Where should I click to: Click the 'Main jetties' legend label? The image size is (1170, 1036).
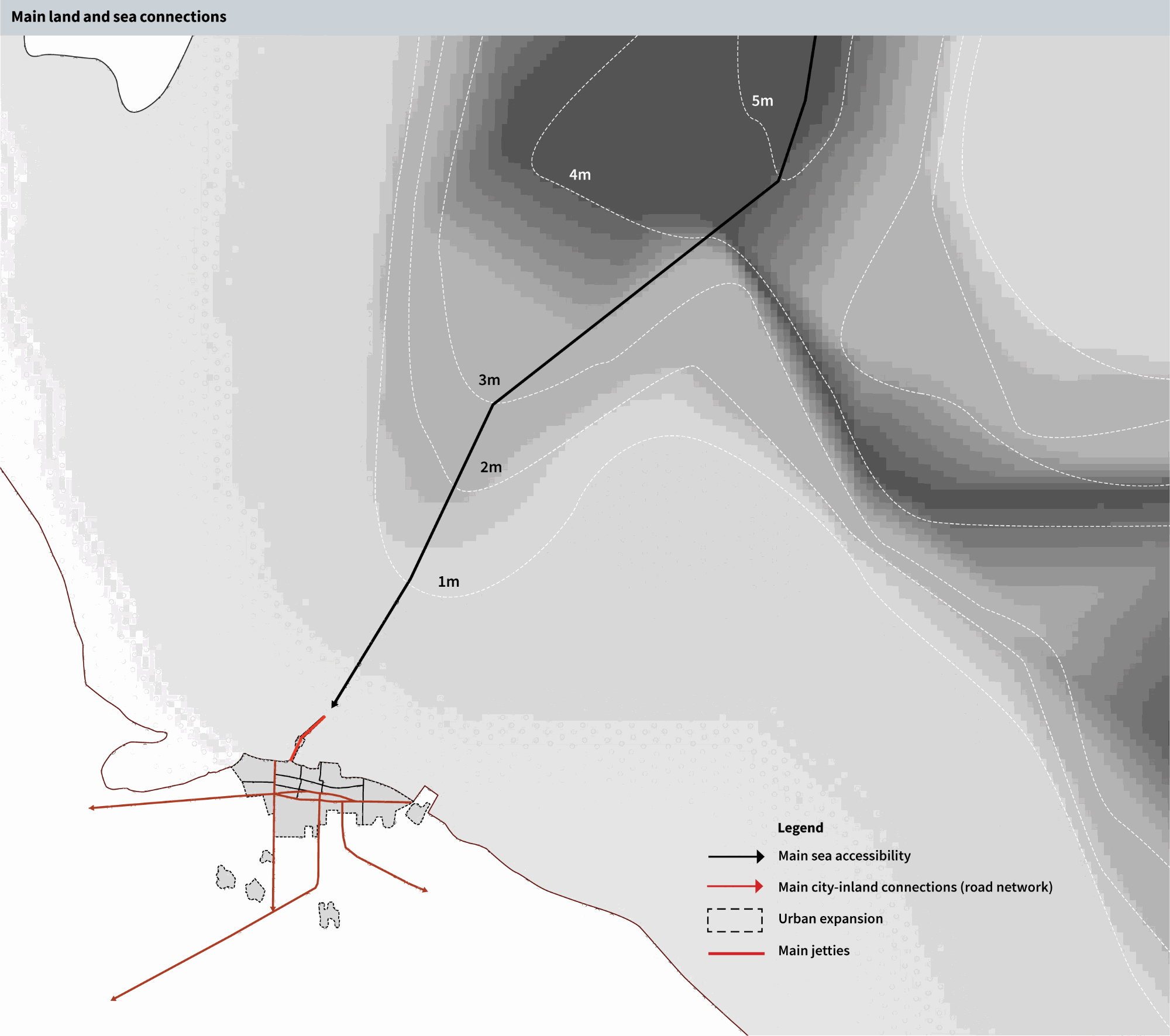(x=814, y=951)
